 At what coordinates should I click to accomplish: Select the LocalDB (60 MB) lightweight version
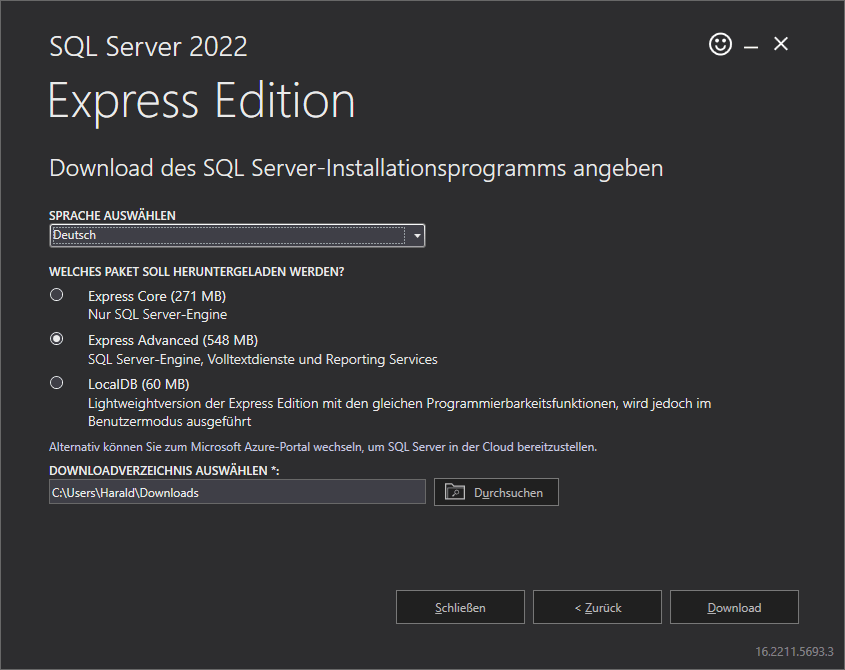pyautogui.click(x=57, y=383)
